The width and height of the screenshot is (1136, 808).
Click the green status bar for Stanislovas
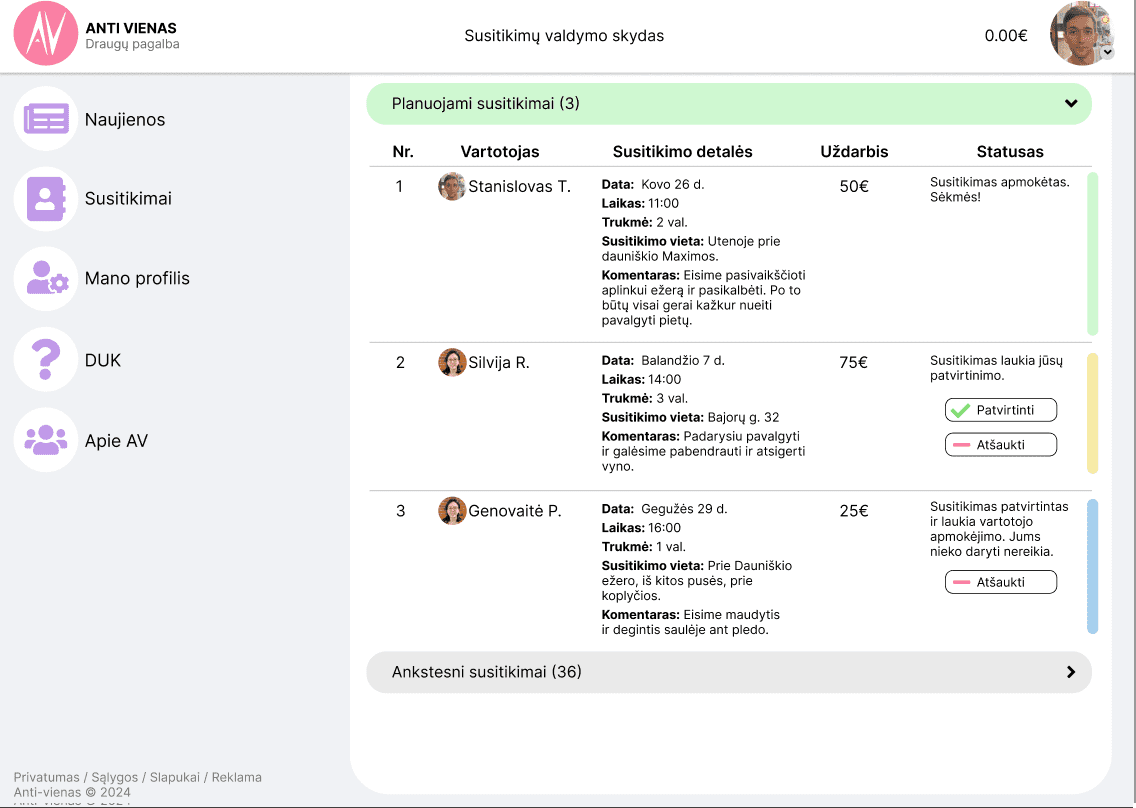point(1093,254)
